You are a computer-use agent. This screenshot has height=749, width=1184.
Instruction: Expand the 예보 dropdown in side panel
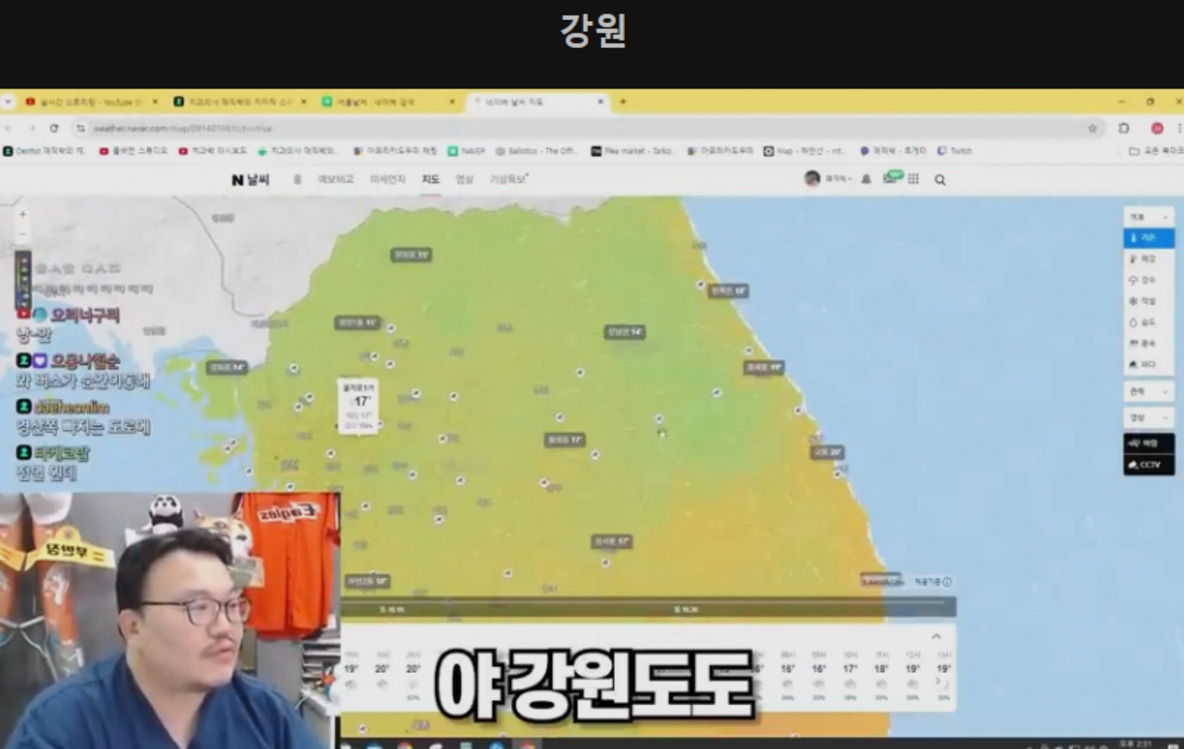[1149, 217]
